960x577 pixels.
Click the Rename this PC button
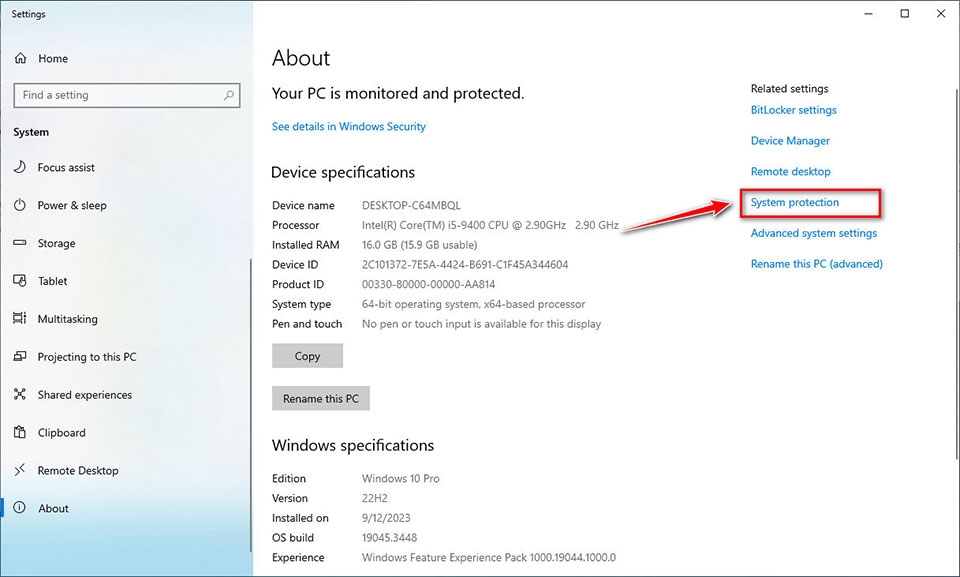click(321, 398)
